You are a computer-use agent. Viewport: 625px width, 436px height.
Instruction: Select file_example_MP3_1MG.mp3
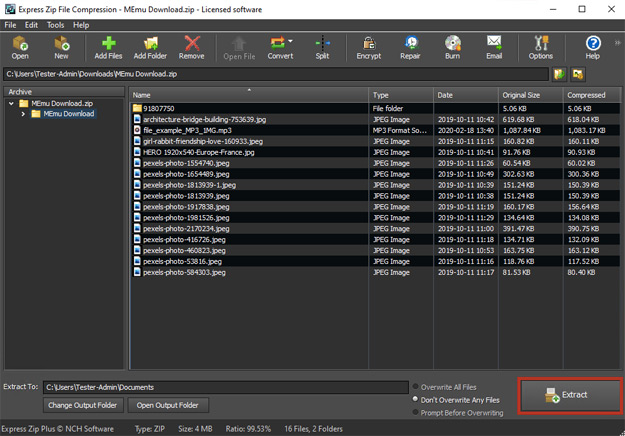(x=375, y=130)
